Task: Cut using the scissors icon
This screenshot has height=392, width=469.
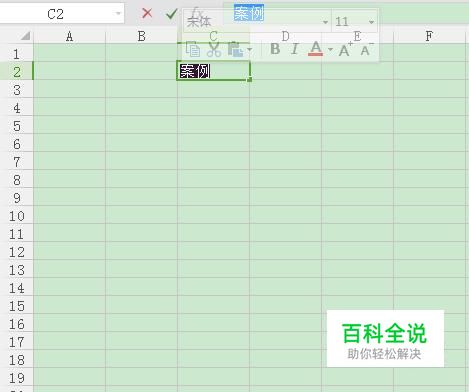Action: point(214,49)
